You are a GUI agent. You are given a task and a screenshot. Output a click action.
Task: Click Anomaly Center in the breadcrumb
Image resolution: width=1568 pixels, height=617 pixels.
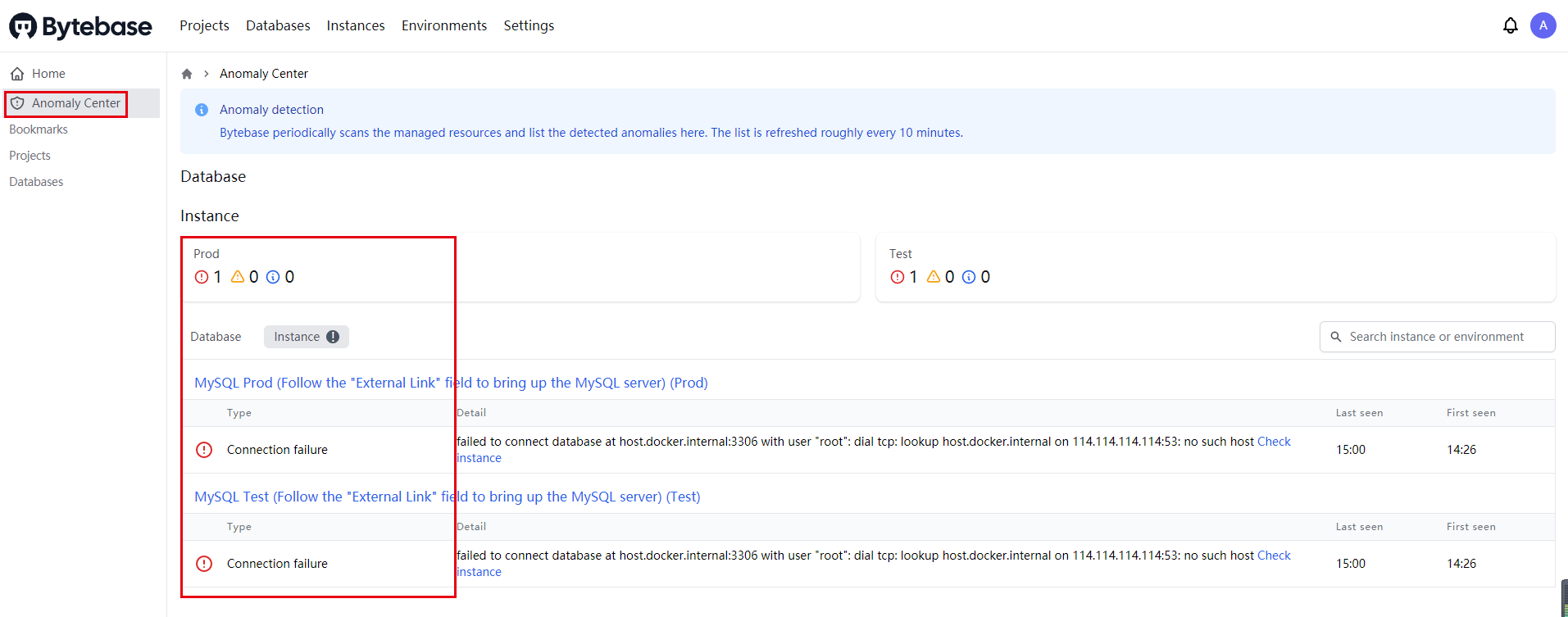264,74
